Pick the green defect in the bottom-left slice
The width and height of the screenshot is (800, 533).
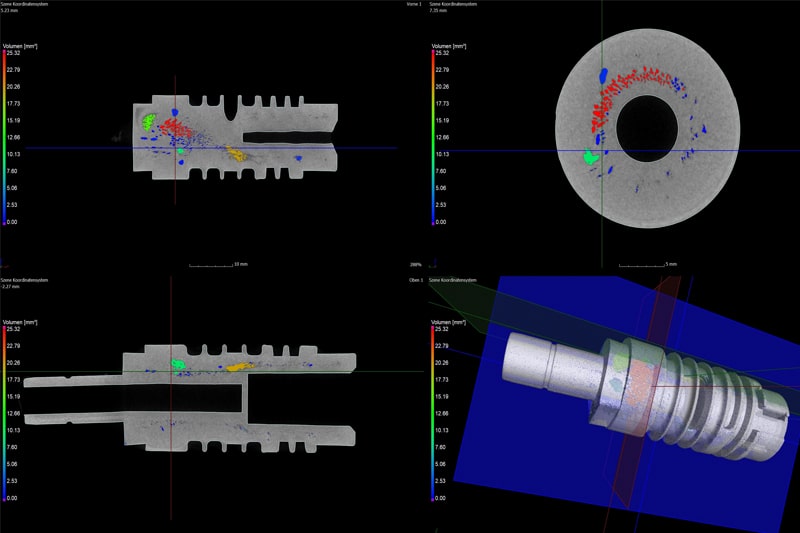point(180,365)
